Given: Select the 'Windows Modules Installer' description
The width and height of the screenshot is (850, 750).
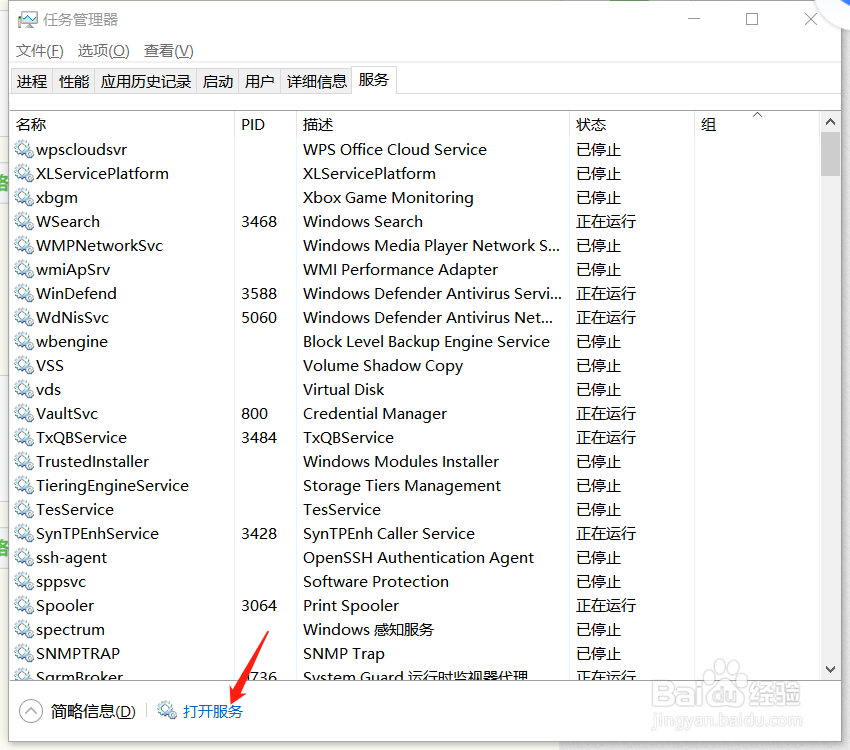Looking at the screenshot, I should click(x=401, y=461).
